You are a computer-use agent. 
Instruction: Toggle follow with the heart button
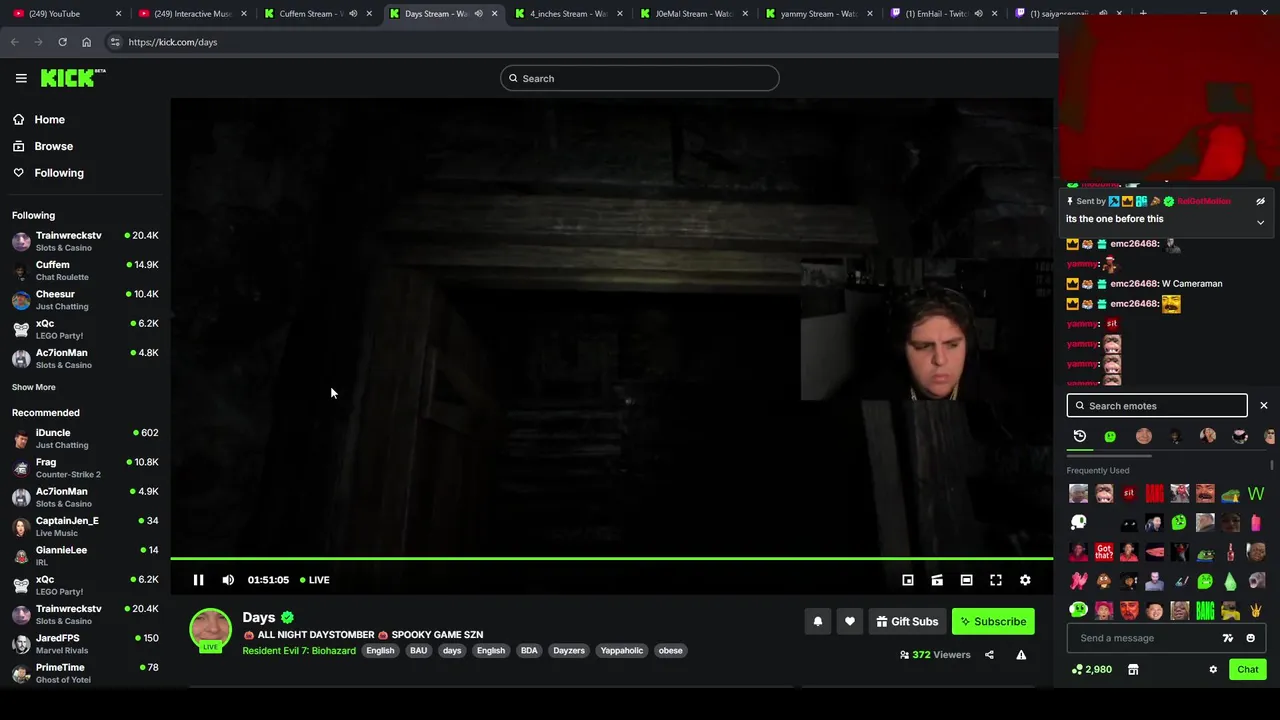tap(850, 622)
